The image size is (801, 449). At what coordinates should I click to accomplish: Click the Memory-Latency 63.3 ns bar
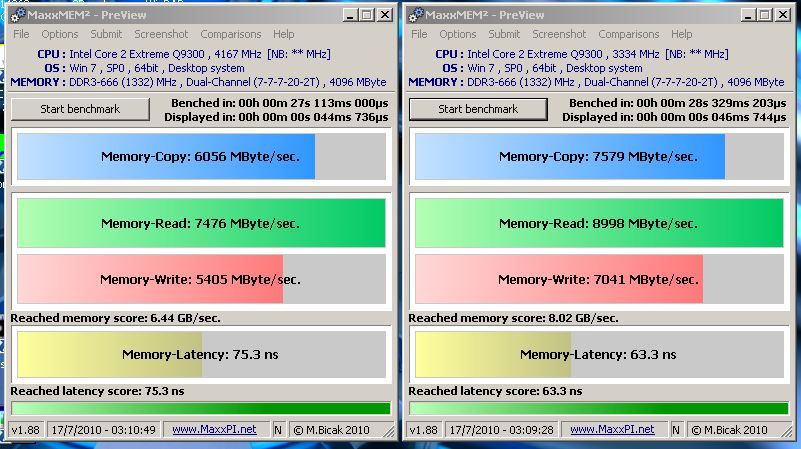click(x=599, y=355)
